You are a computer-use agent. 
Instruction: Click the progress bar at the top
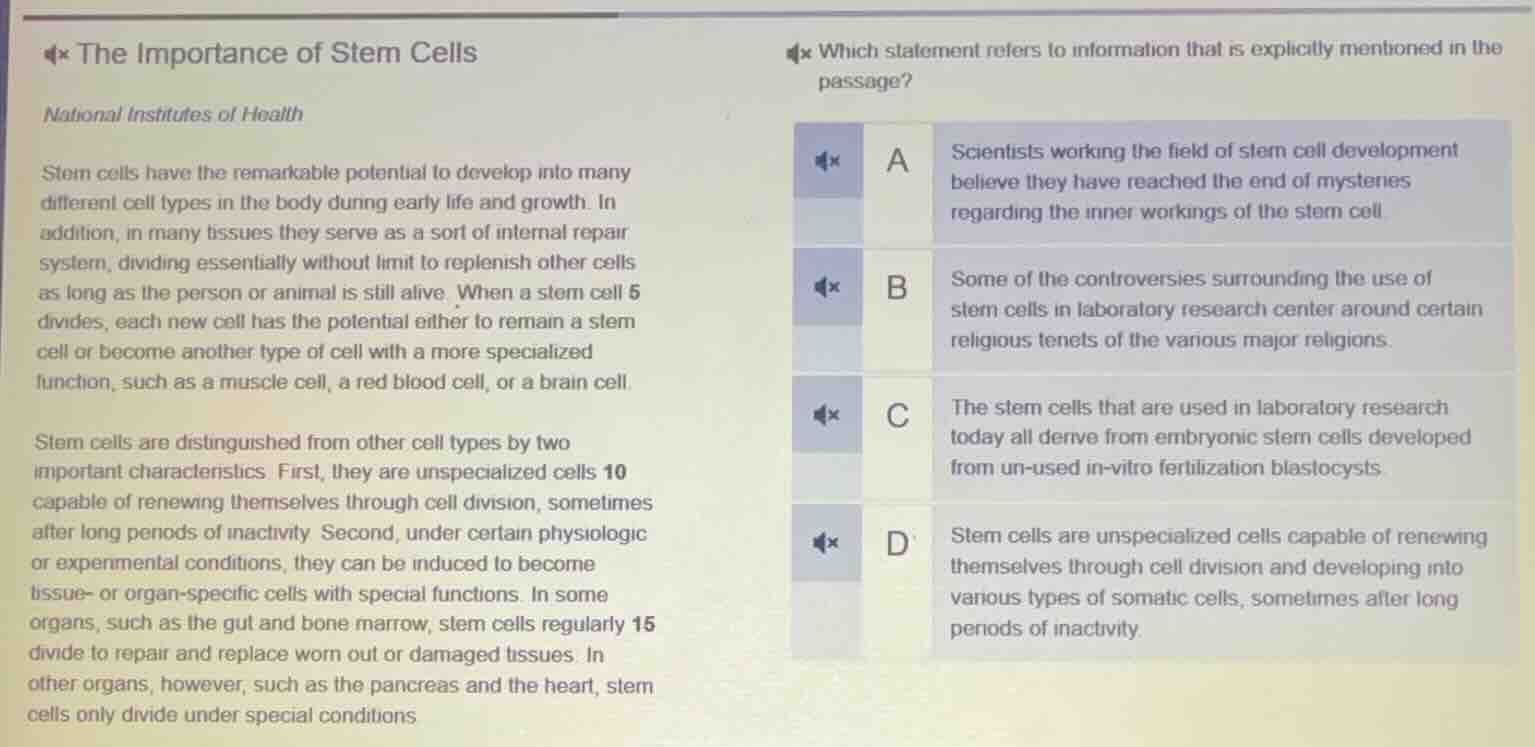click(400, 12)
